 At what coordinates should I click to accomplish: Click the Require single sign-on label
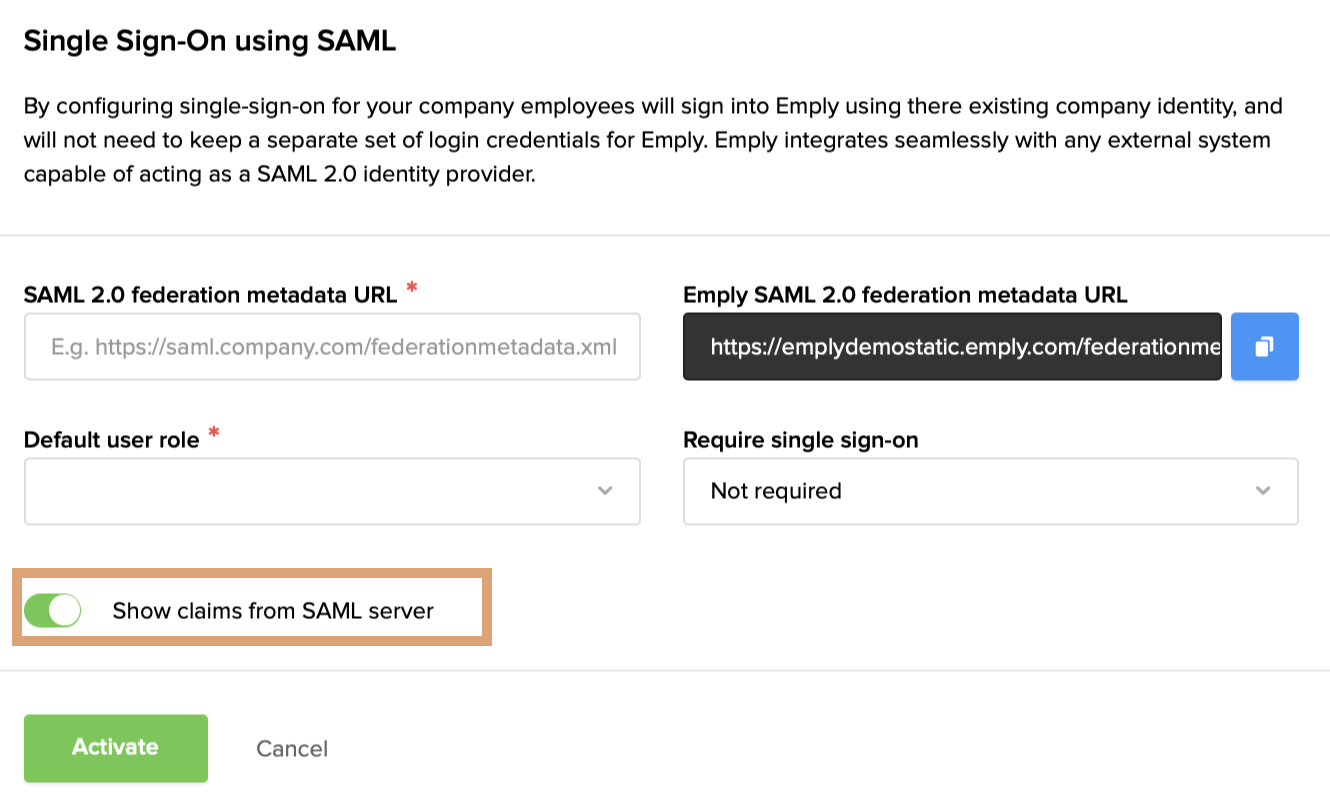coord(800,440)
